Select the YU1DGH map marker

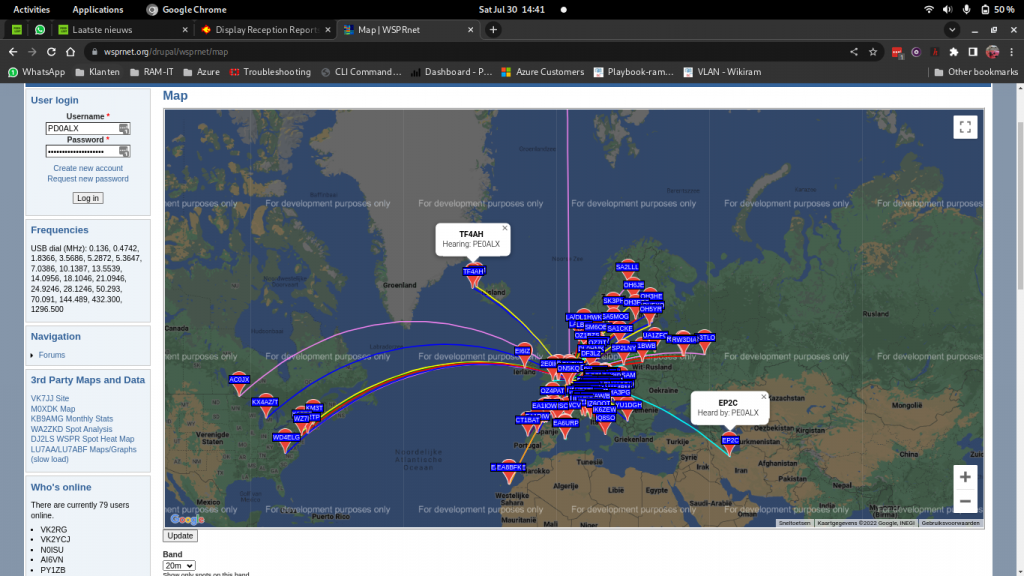627,409
